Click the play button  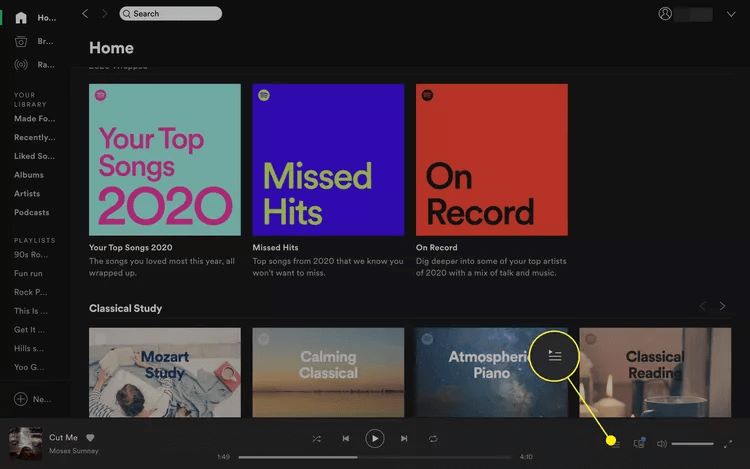(x=375, y=438)
